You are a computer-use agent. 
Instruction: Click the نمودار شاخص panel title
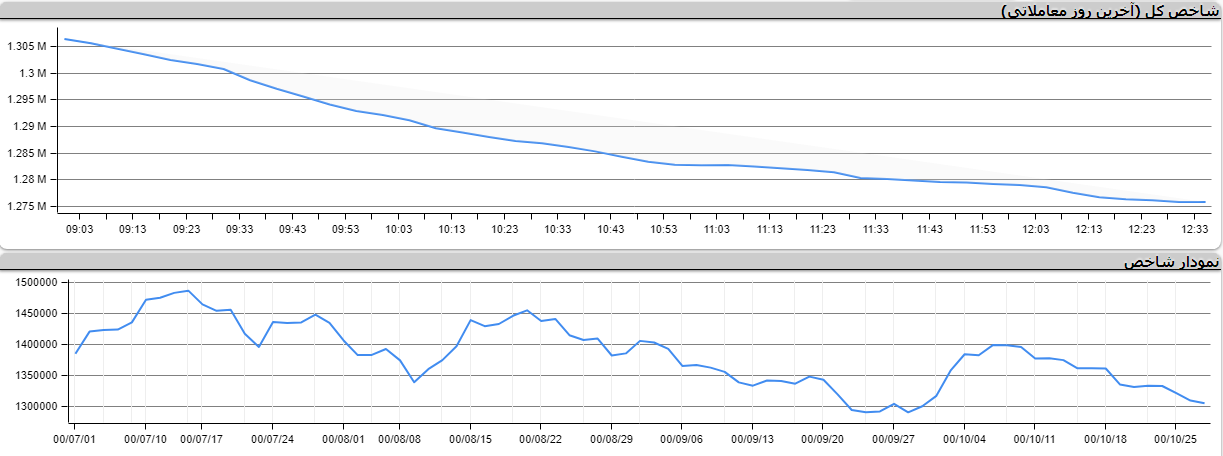pos(1171,262)
